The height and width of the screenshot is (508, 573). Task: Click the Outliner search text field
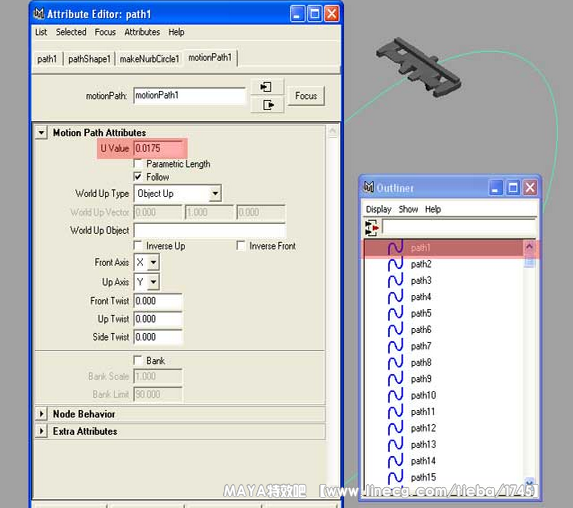pyautogui.click(x=459, y=227)
